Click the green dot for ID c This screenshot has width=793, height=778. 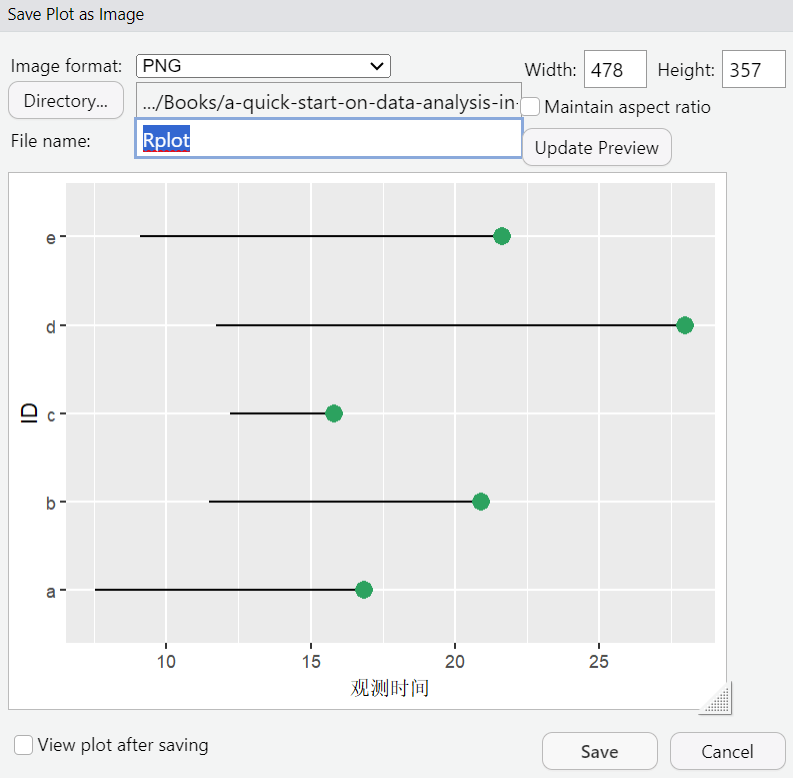[334, 413]
